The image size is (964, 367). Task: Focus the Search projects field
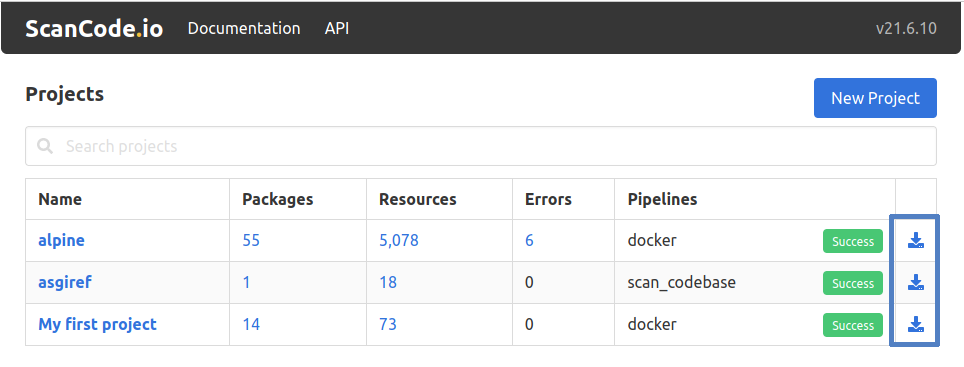coord(481,146)
